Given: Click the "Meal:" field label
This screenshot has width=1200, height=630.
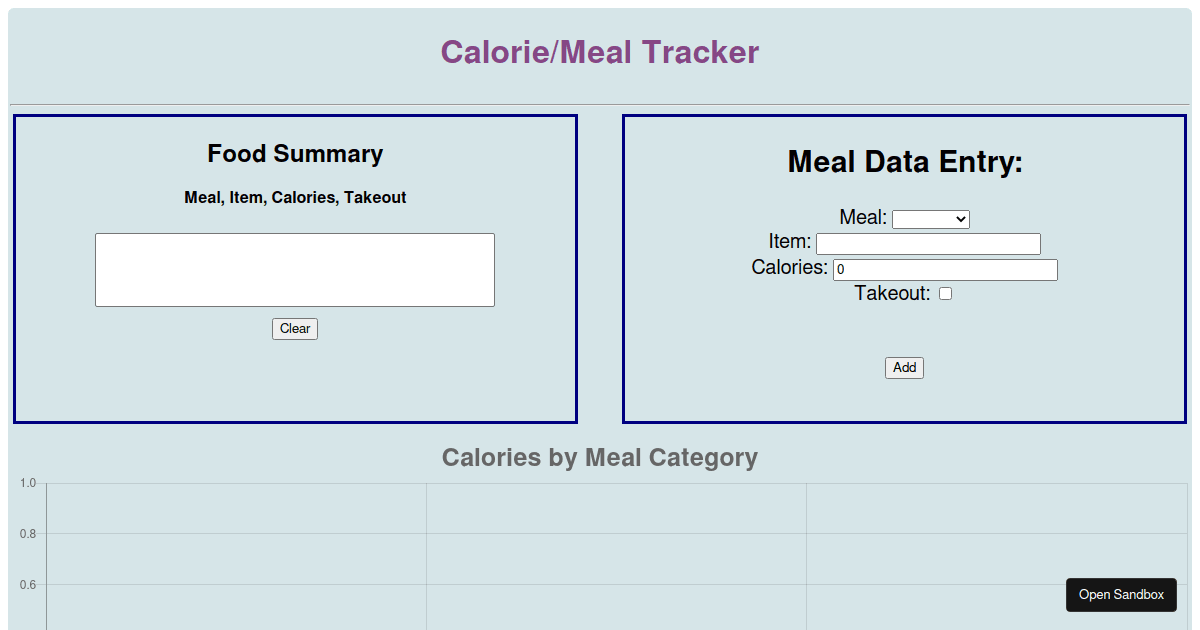Looking at the screenshot, I should point(863,218).
